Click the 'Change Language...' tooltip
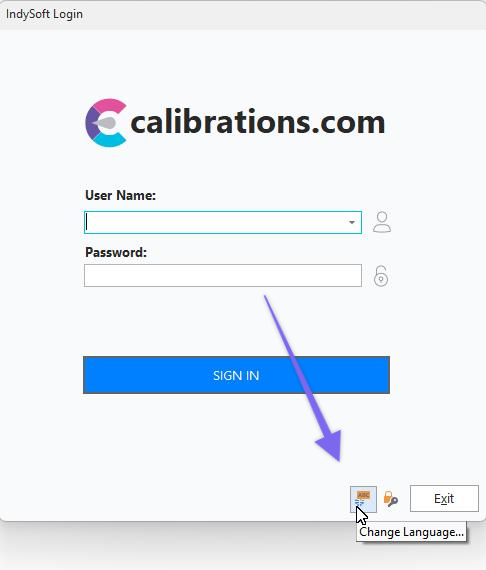 411,532
